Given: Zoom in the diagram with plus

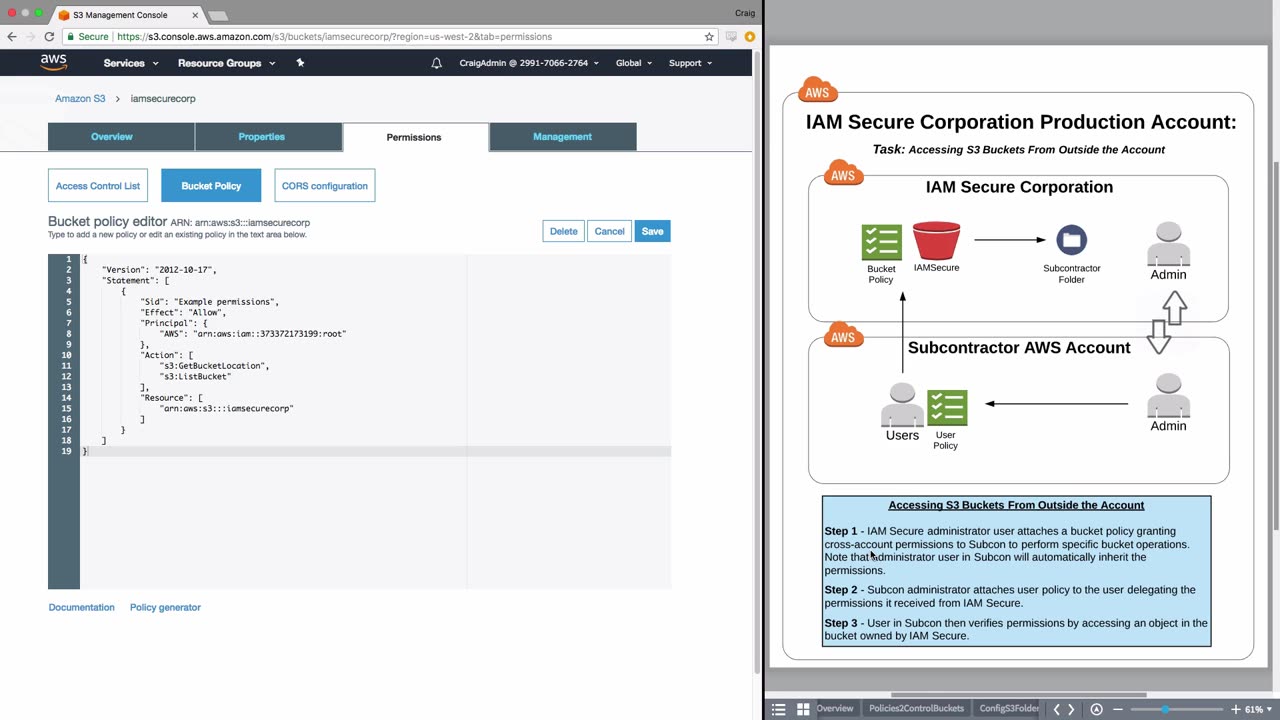Looking at the screenshot, I should [1234, 709].
